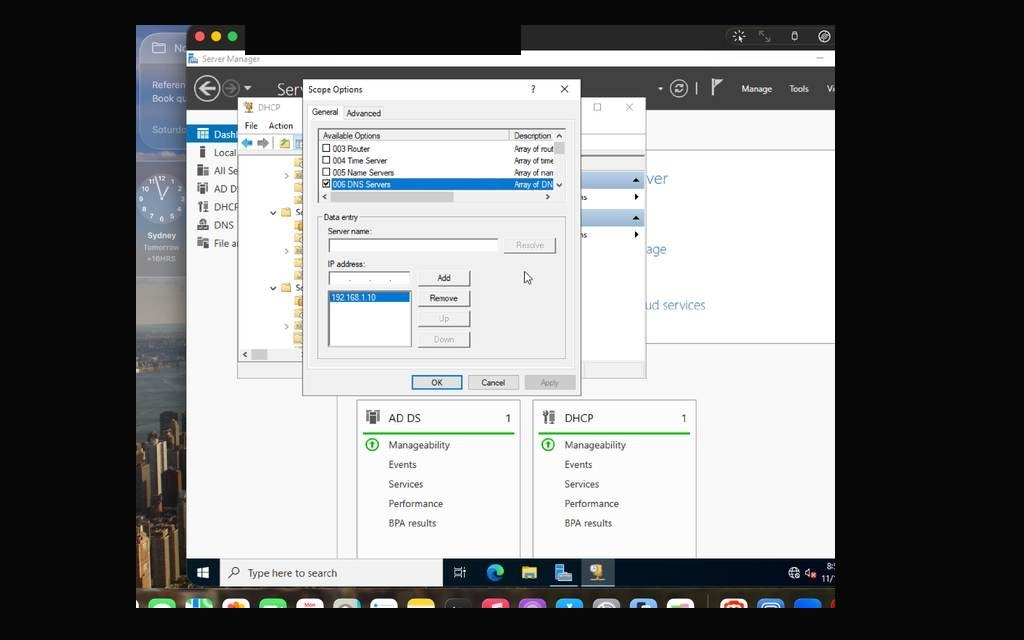Select the 192.168.1.10 address entry
The height and width of the screenshot is (640, 1024).
370,297
